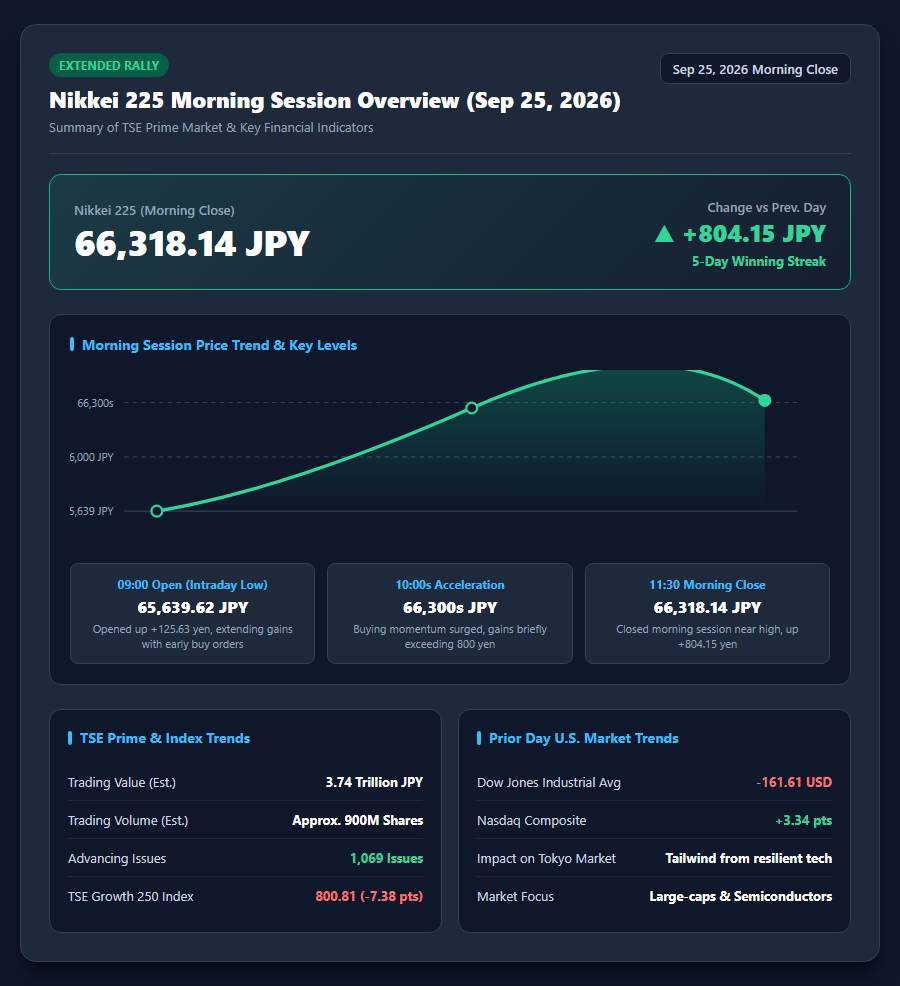Click the 66,300s axis label on the chart
The width and height of the screenshot is (900, 986).
tap(96, 403)
